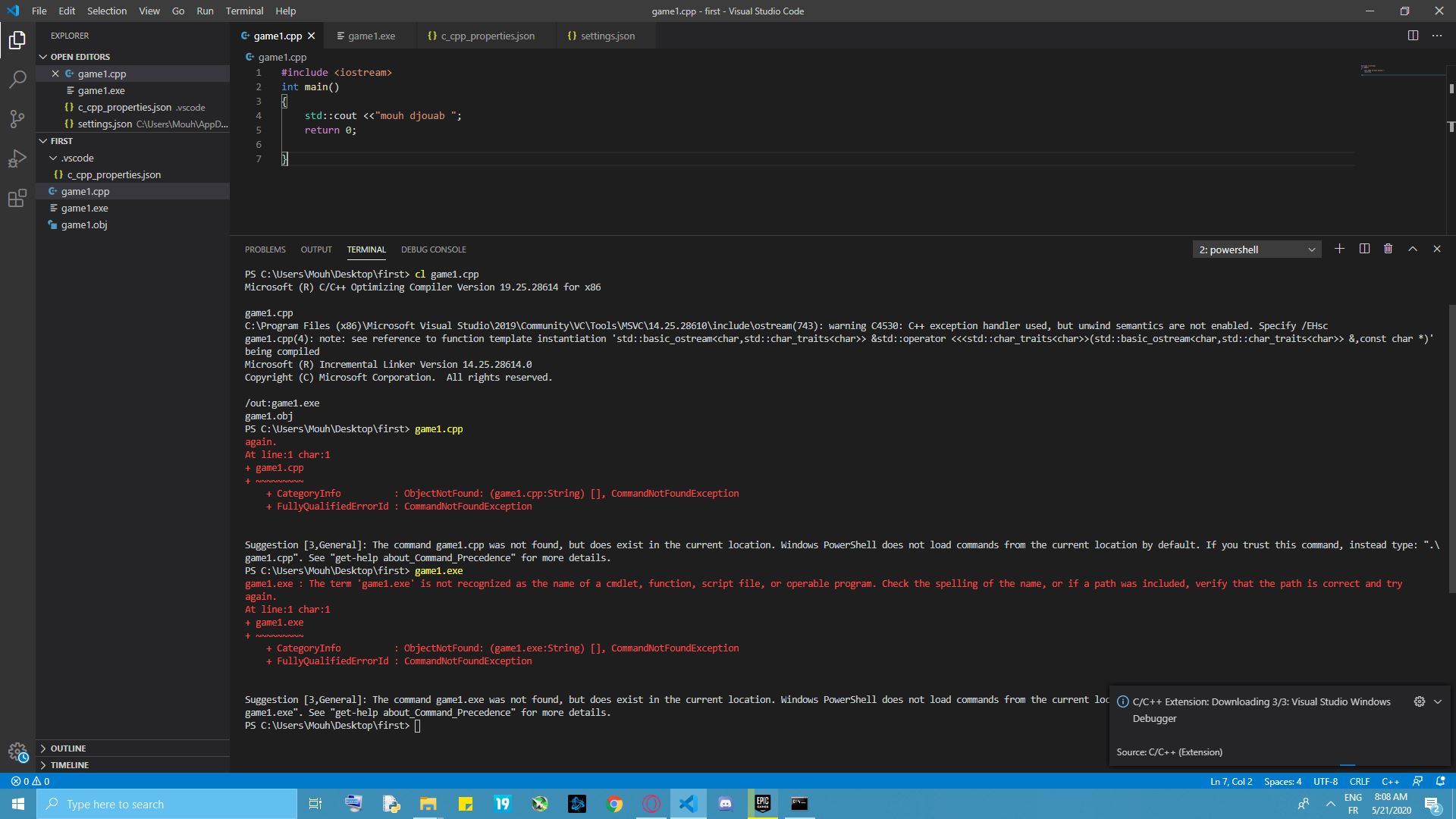Switch to the Debug Console tab
Screen dimensions: 1456x819
click(x=433, y=249)
